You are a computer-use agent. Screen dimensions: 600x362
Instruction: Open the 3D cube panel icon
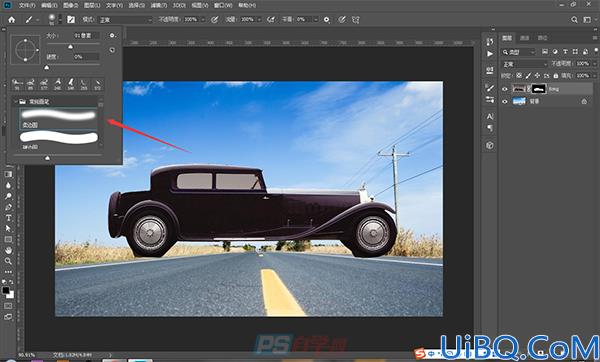click(490, 145)
